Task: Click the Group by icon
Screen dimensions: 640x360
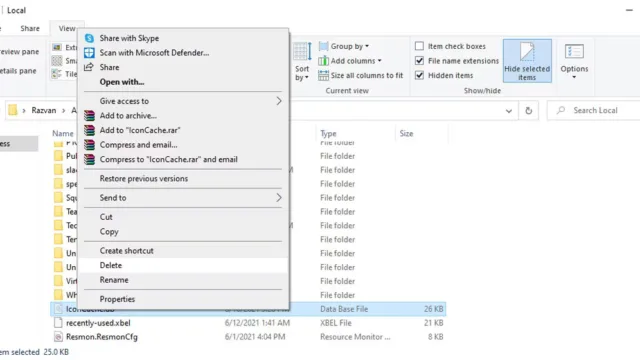Action: [x=323, y=46]
